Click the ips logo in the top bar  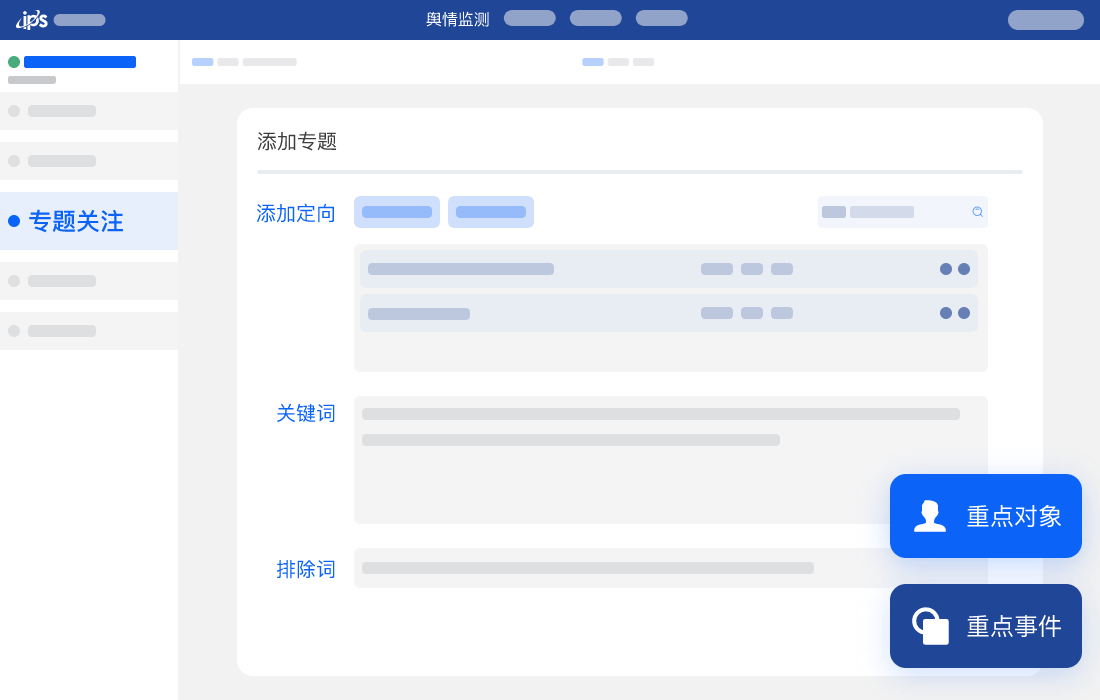pyautogui.click(x=31, y=19)
